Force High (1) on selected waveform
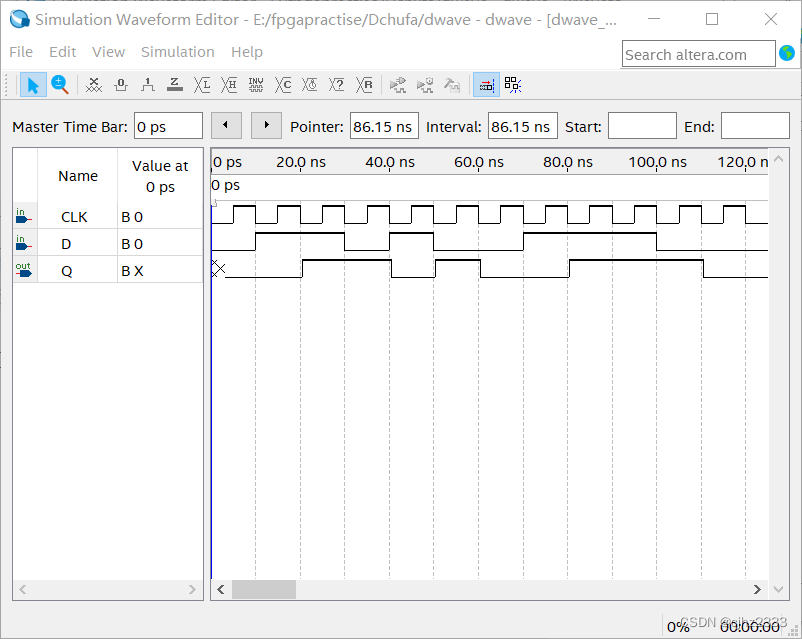Screen dimensions: 802x639 [148, 85]
